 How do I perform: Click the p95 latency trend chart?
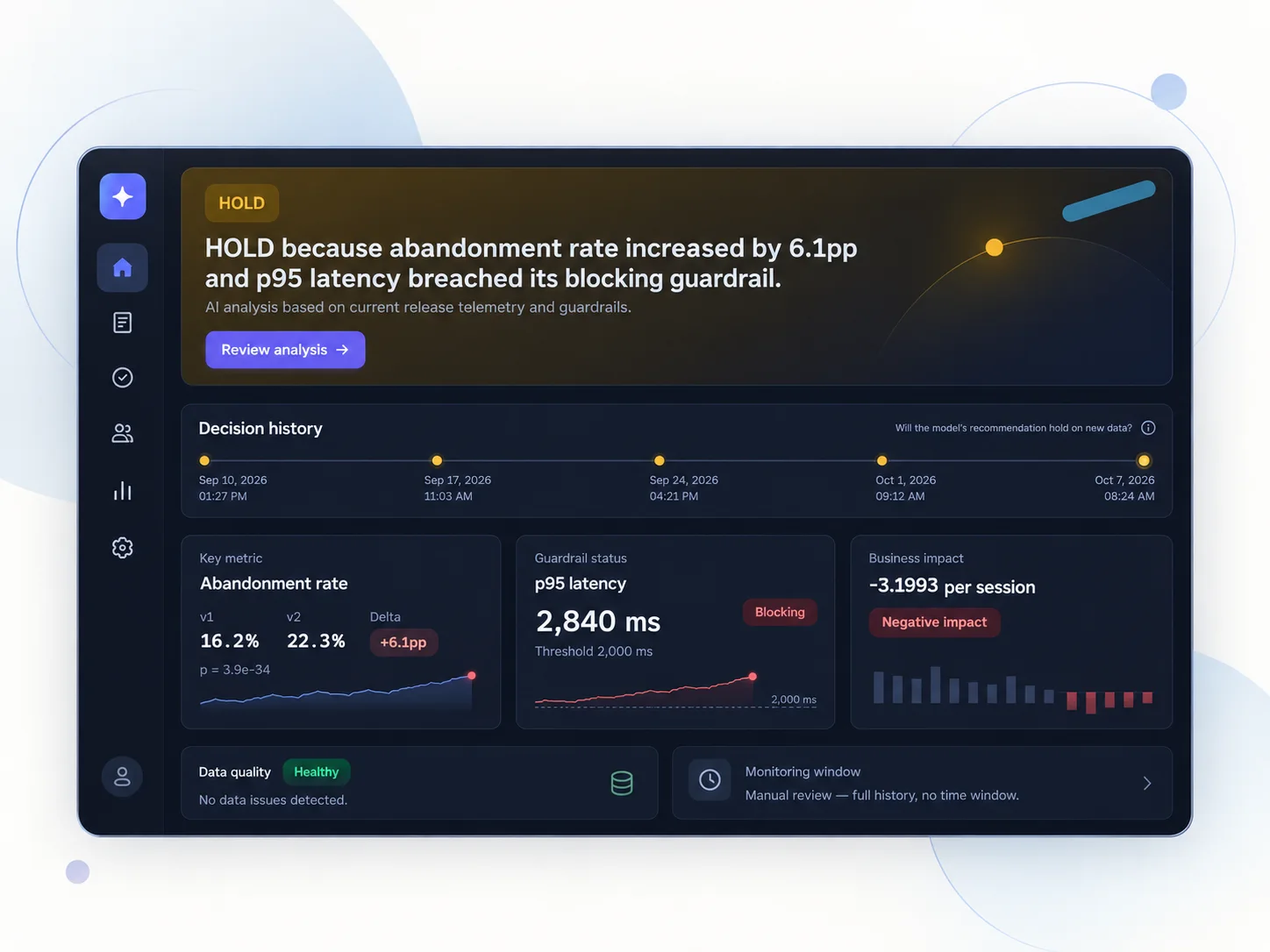(x=676, y=691)
